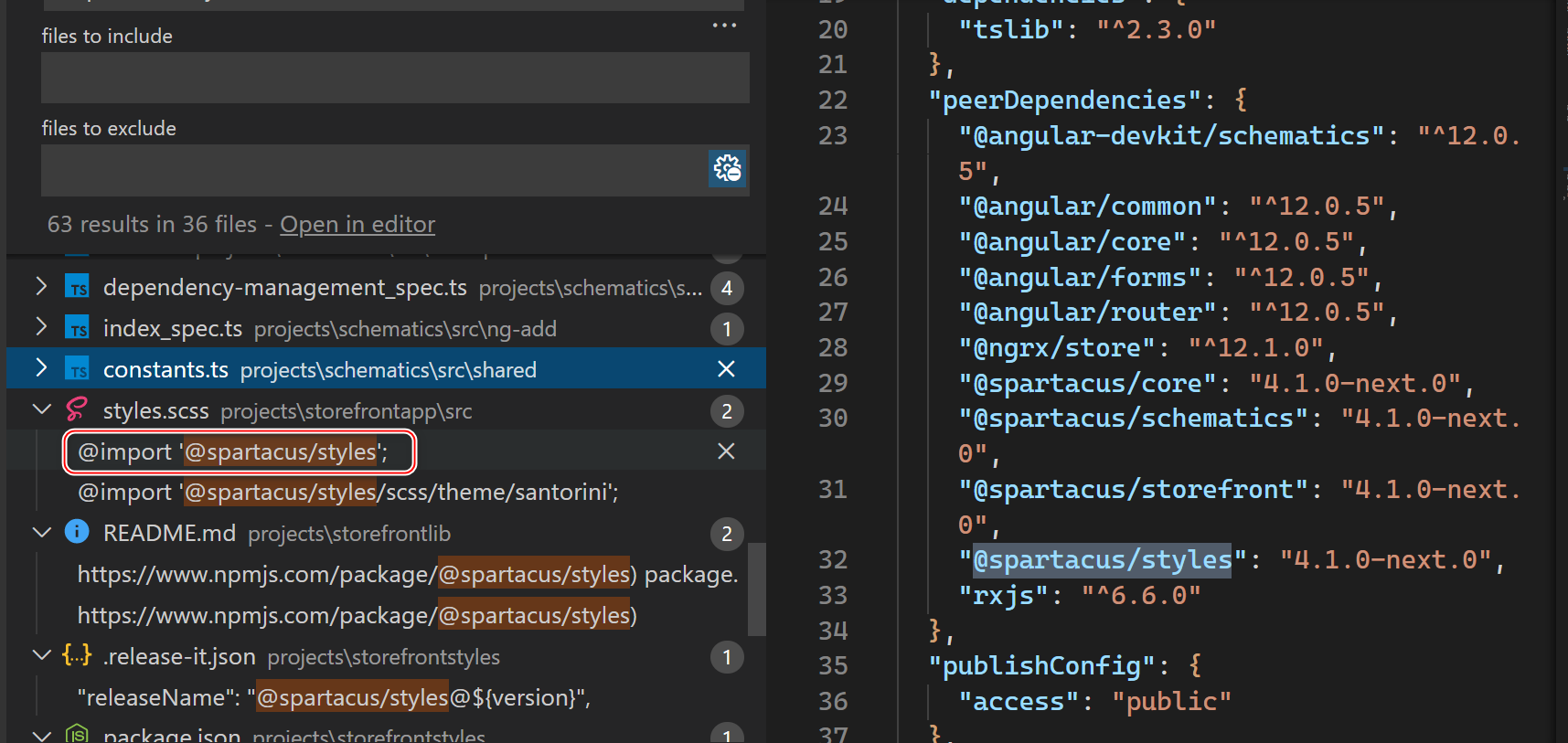Select dependency-management_spec.ts file name in results

tap(285, 288)
